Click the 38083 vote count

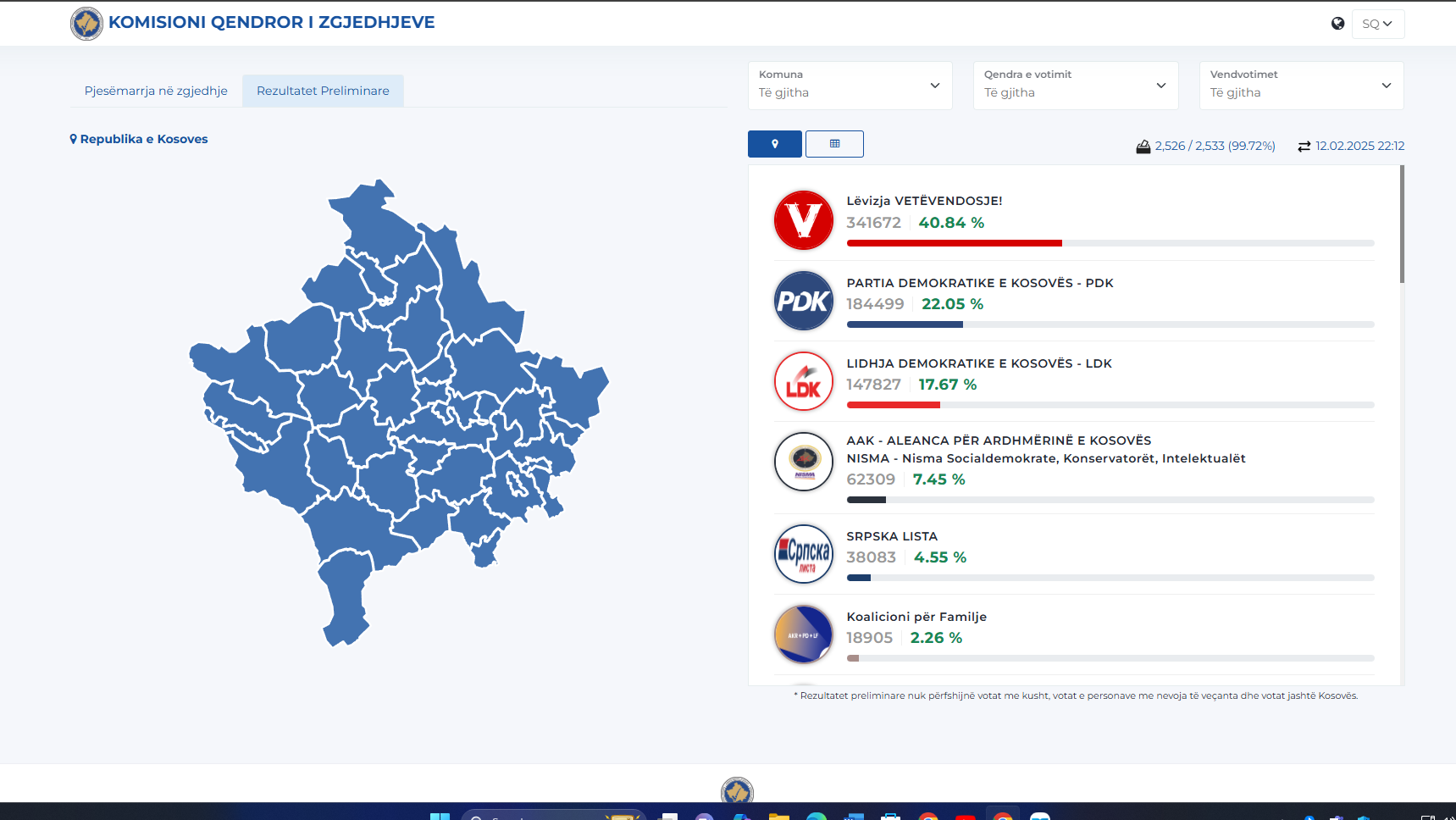click(x=871, y=557)
